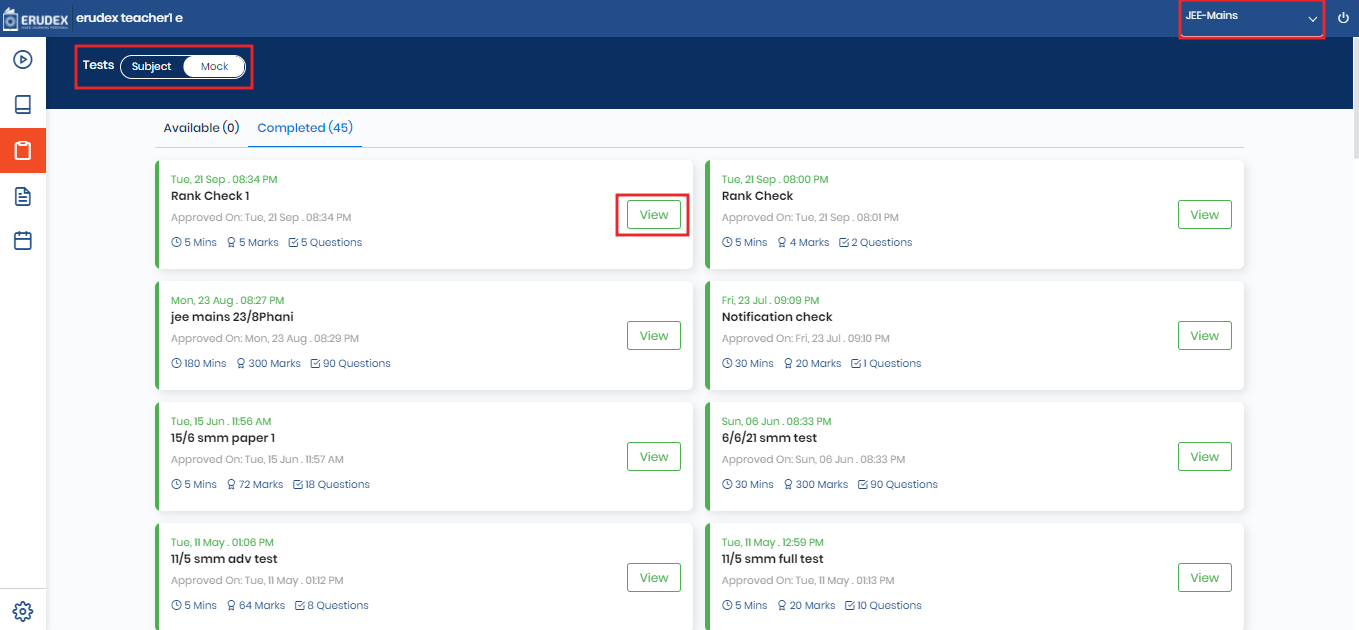Image resolution: width=1359 pixels, height=630 pixels.
Task: View the Notification check test
Action: point(1204,336)
